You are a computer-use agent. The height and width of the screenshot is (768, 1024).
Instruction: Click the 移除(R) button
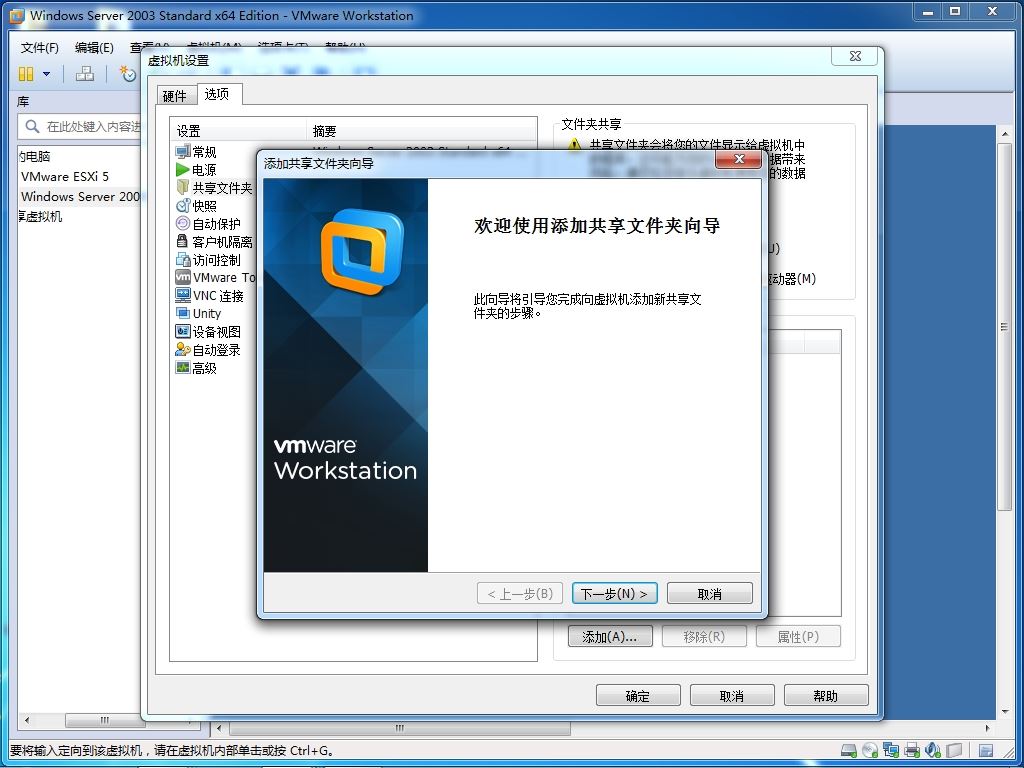point(704,637)
